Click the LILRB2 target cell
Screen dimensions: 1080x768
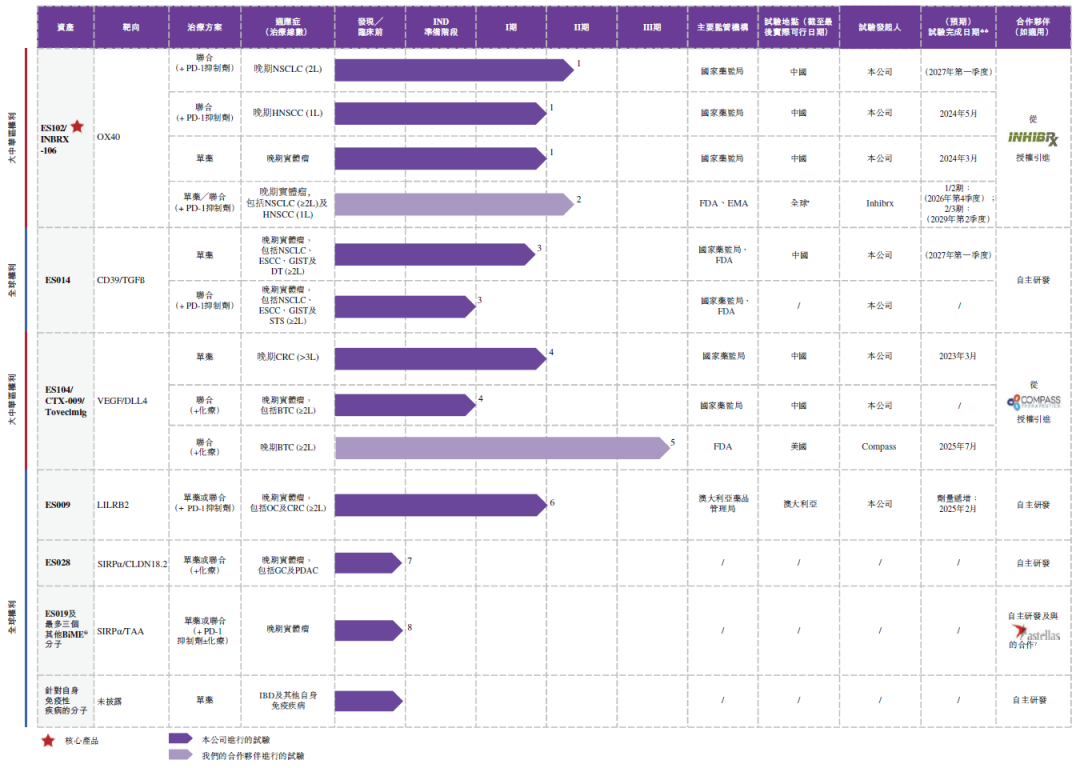tap(113, 505)
